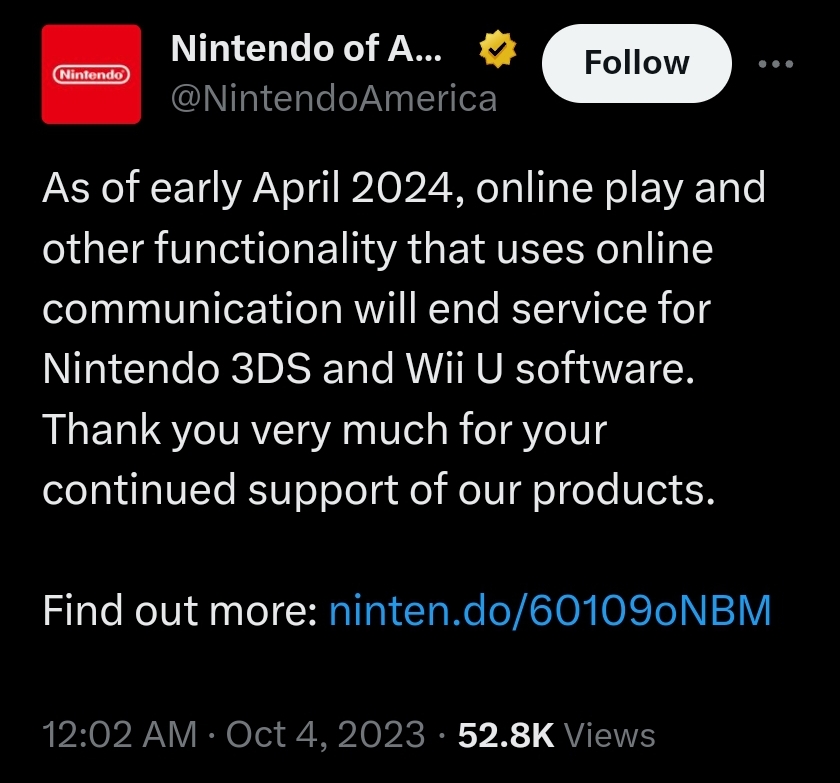This screenshot has height=783, width=840.
Task: Click the 'Thank you very much for your' line
Action: (325, 431)
